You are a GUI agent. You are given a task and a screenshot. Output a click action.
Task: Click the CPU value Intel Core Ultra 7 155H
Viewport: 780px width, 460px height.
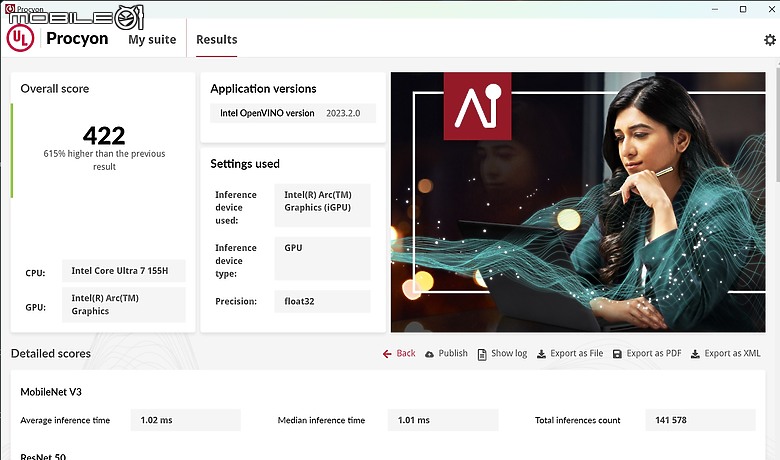[x=124, y=271]
